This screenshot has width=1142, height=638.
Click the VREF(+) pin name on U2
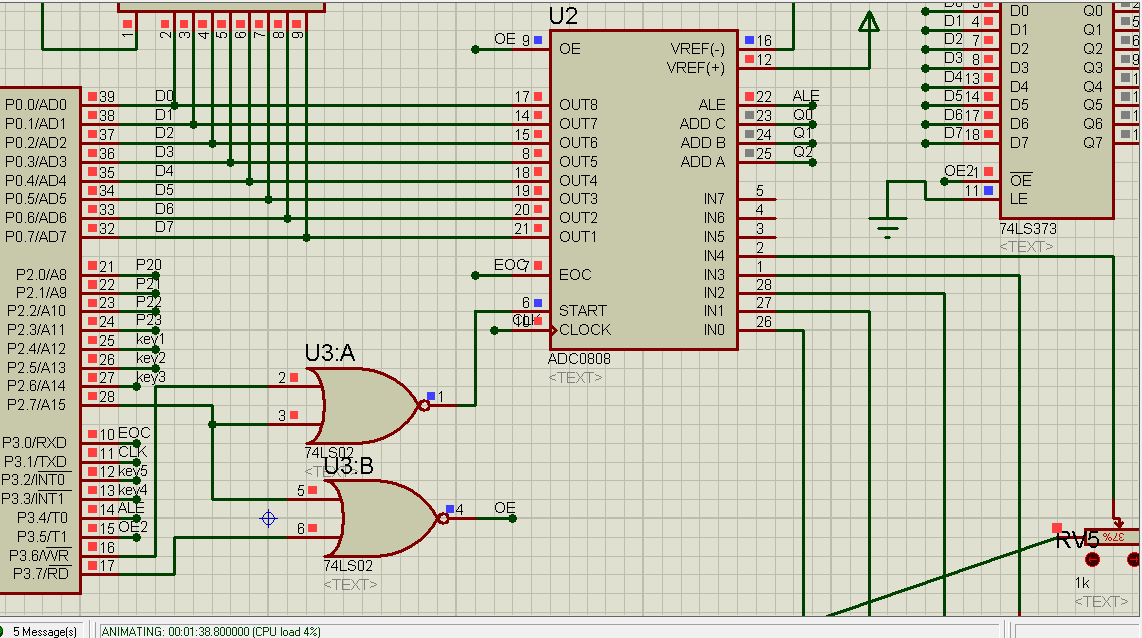click(x=696, y=68)
